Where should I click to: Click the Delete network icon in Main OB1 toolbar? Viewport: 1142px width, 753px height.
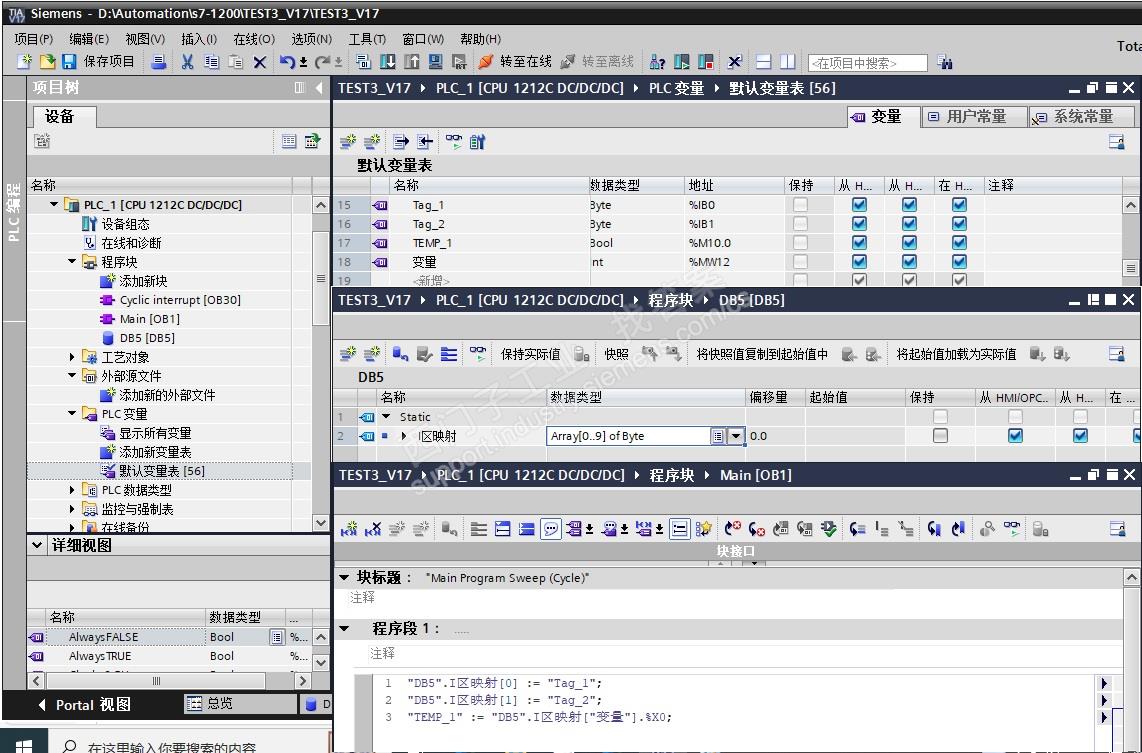click(x=373, y=529)
